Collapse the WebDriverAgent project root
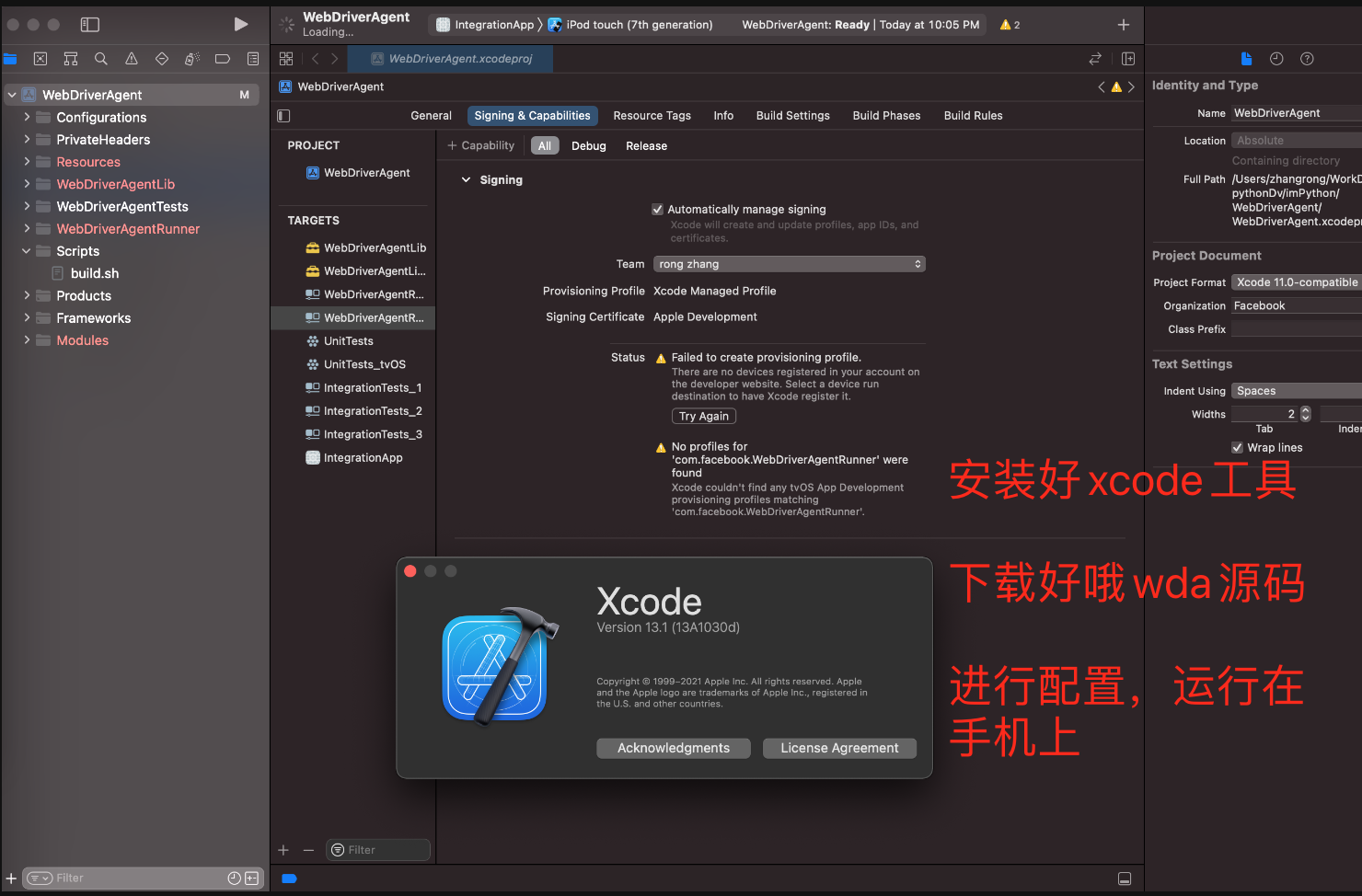 coord(12,95)
